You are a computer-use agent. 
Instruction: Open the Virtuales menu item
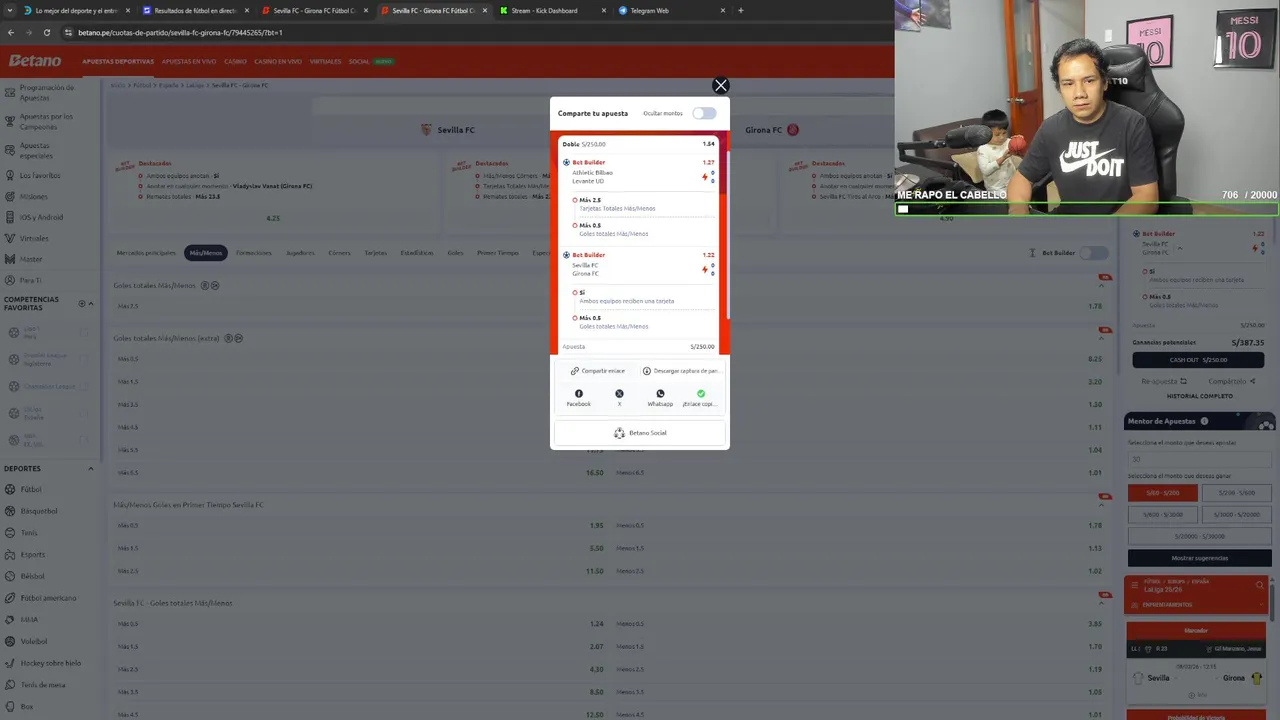pyautogui.click(x=326, y=62)
